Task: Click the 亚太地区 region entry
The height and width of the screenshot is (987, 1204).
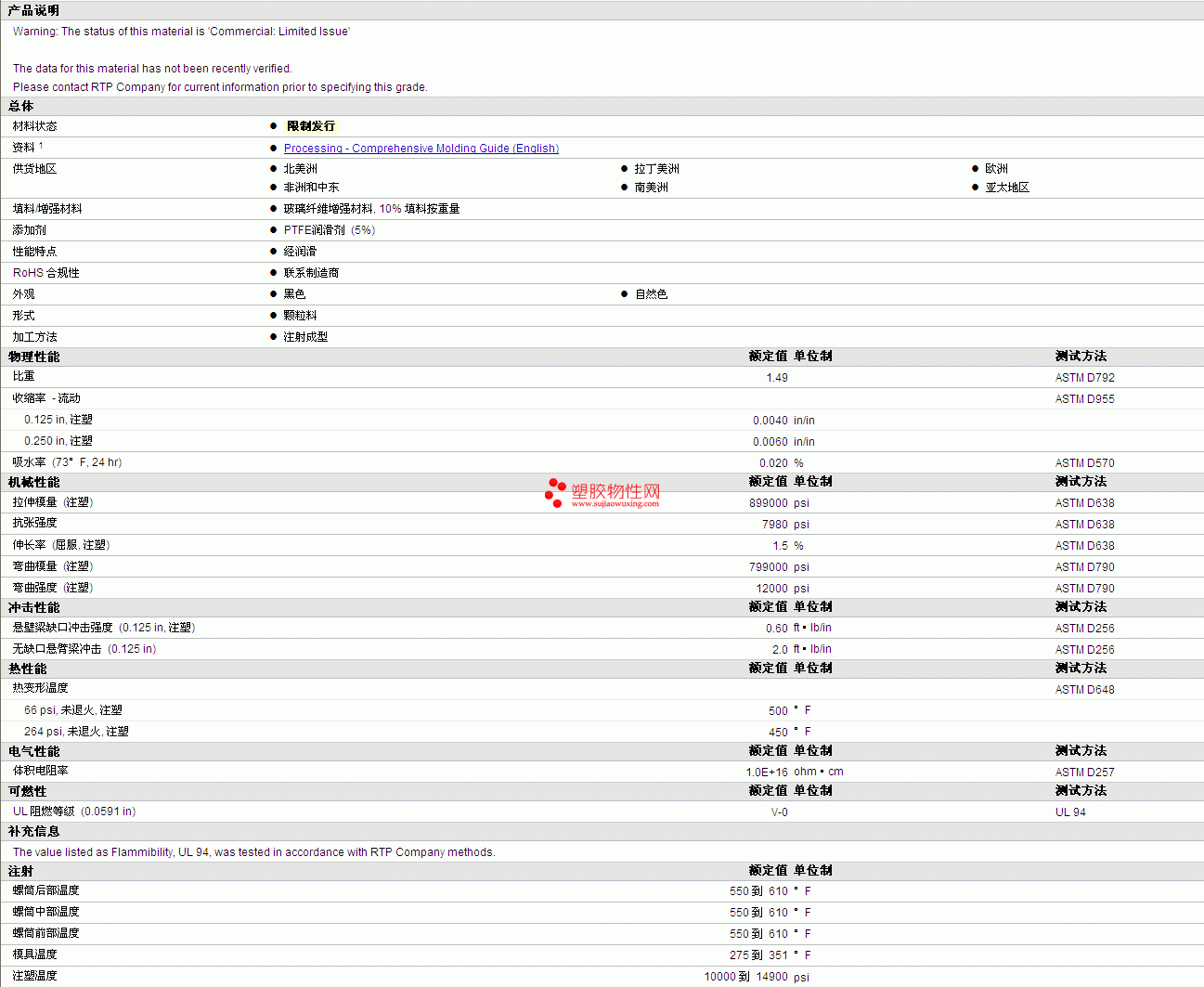Action: 1008,188
